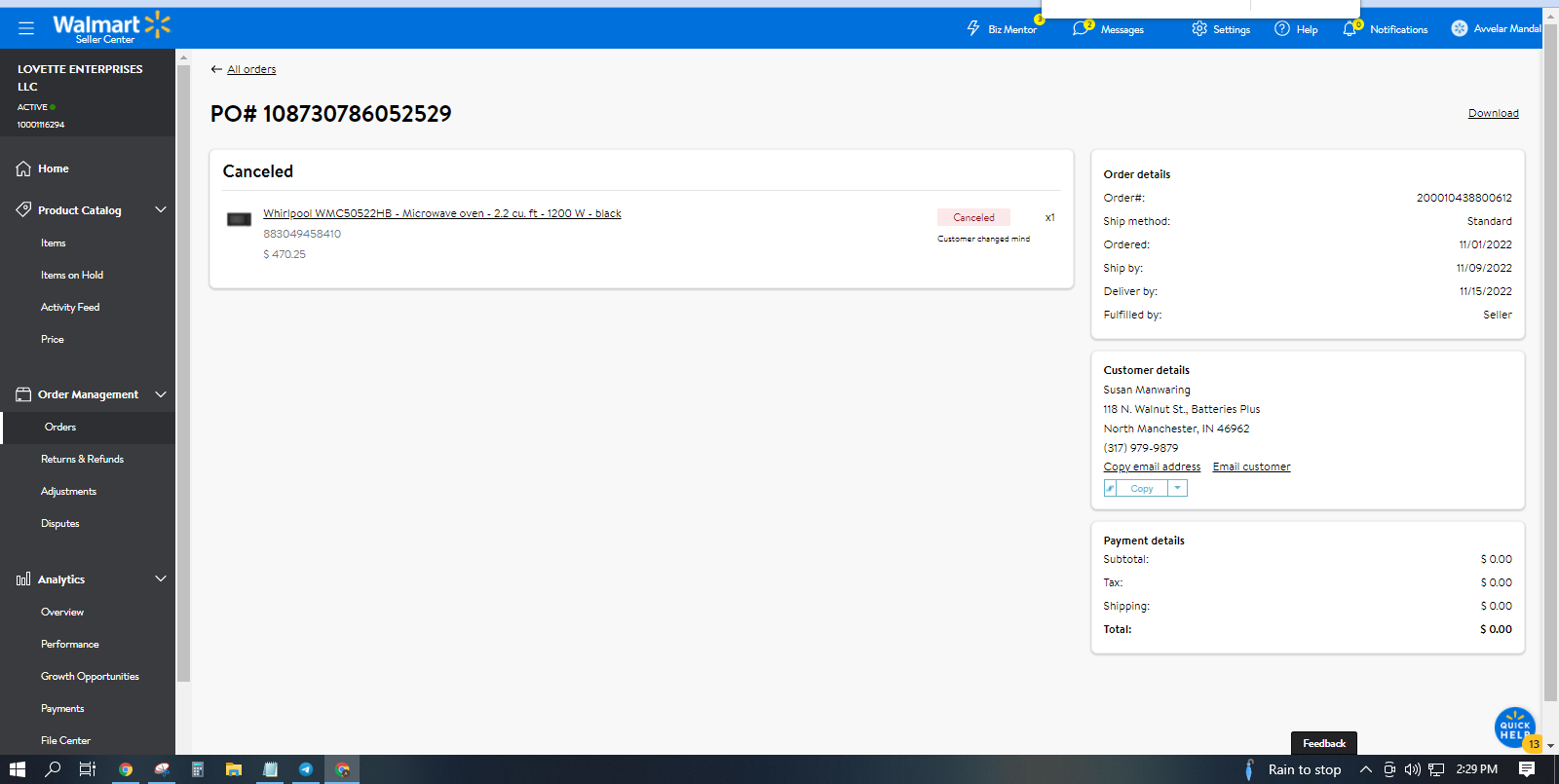This screenshot has width=1559, height=784.
Task: Open the Calculator from the taskbar
Action: pyautogui.click(x=198, y=769)
